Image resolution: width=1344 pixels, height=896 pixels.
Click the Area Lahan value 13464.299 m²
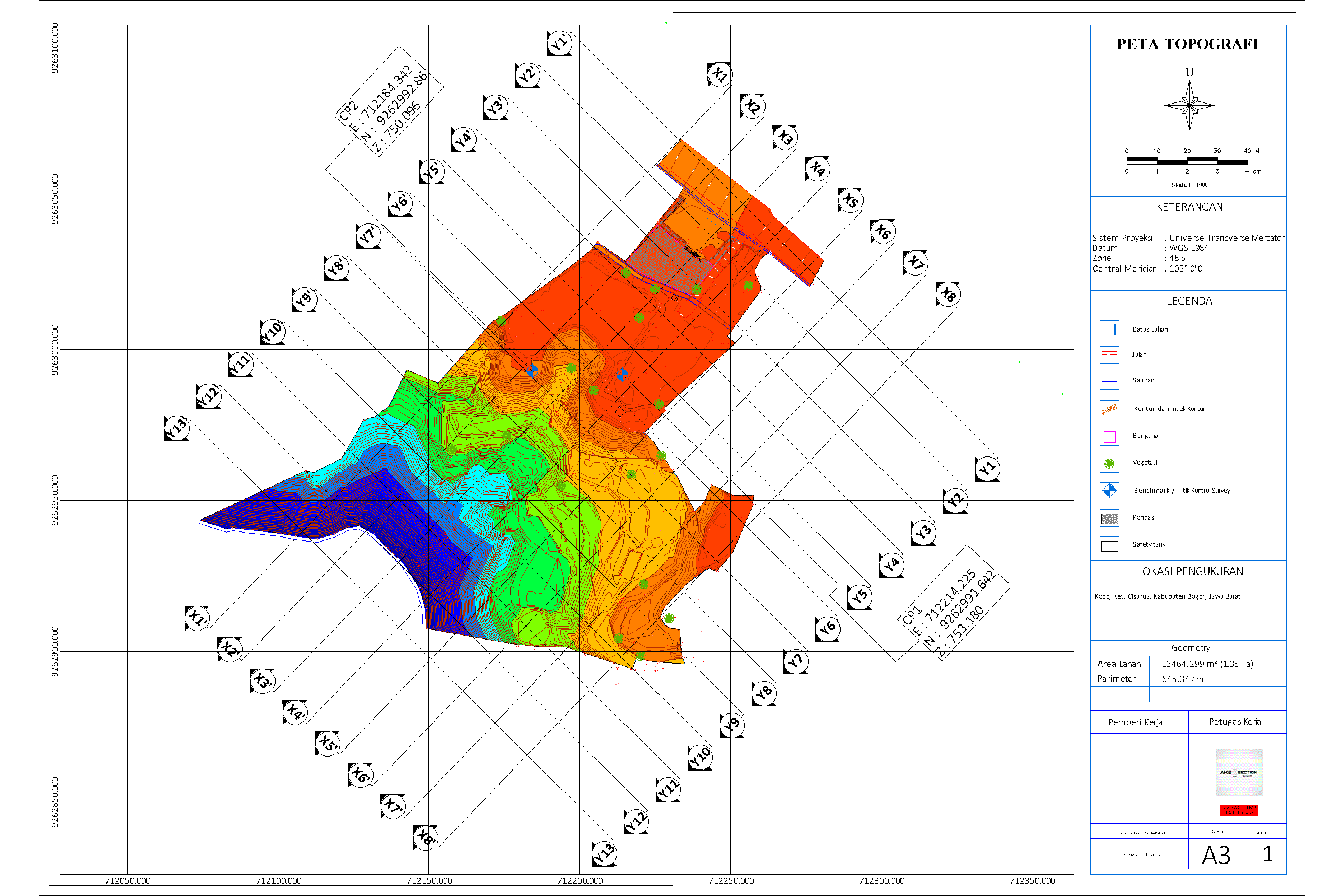(1207, 664)
